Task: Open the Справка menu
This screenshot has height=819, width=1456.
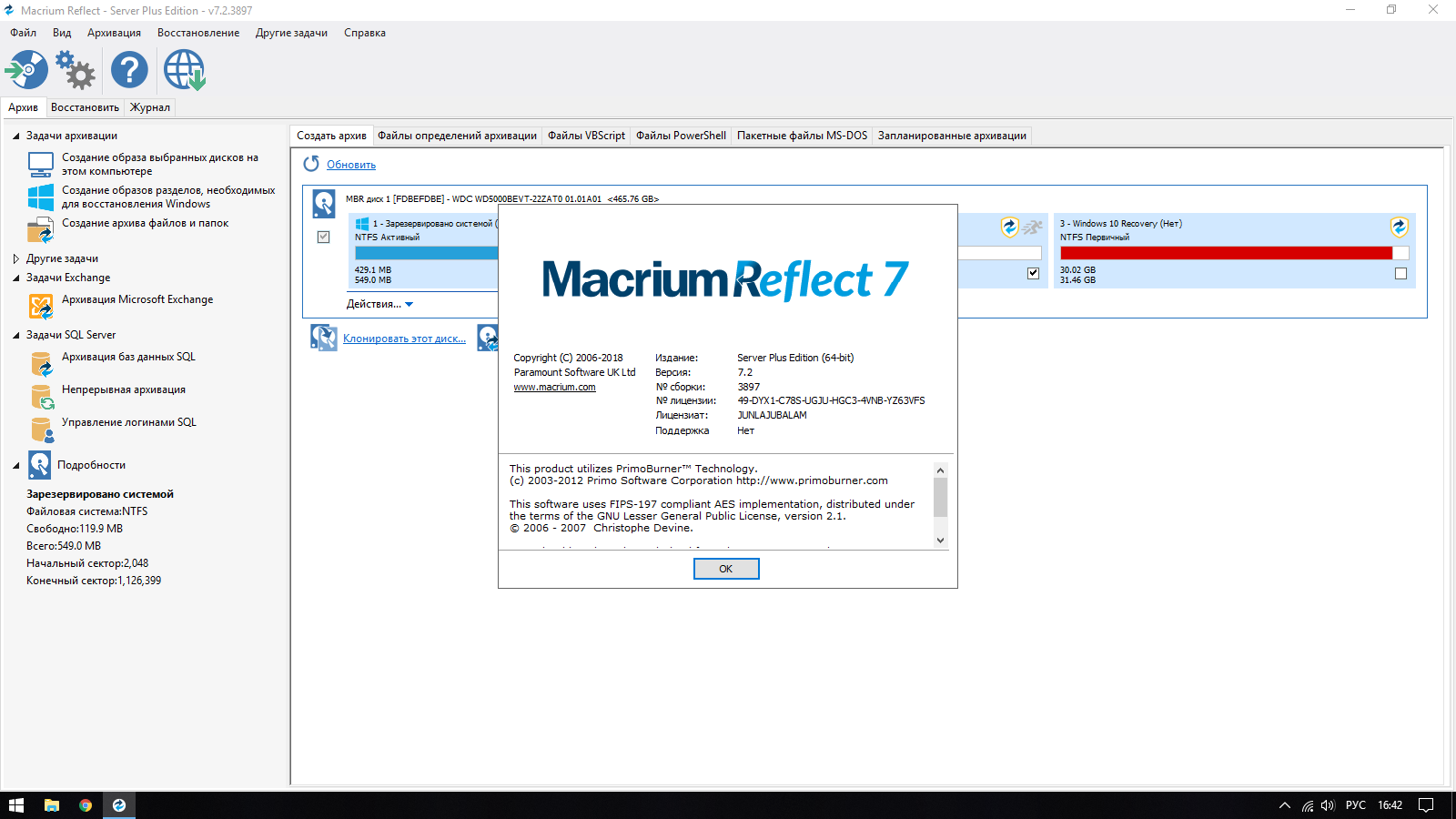Action: tap(365, 33)
